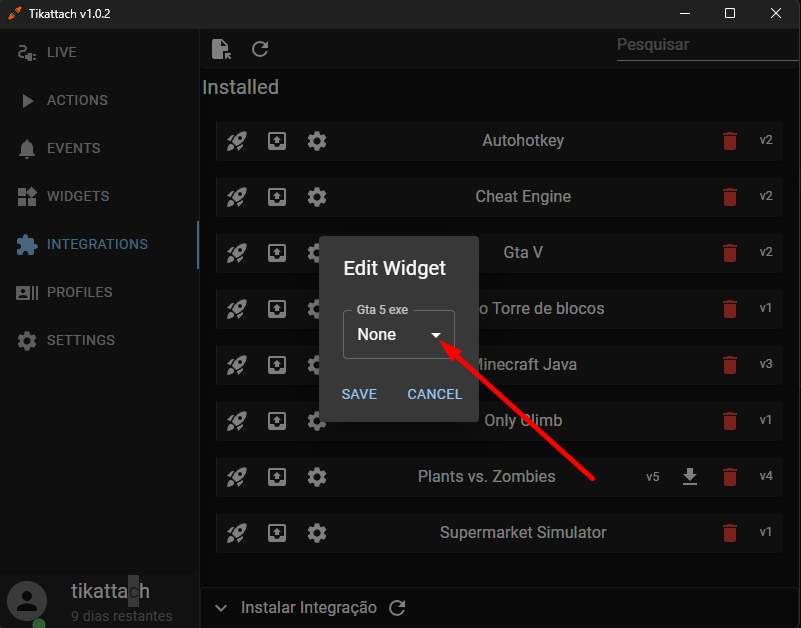This screenshot has width=801, height=628.
Task: Click the tikattach user avatar
Action: pyautogui.click(x=27, y=601)
